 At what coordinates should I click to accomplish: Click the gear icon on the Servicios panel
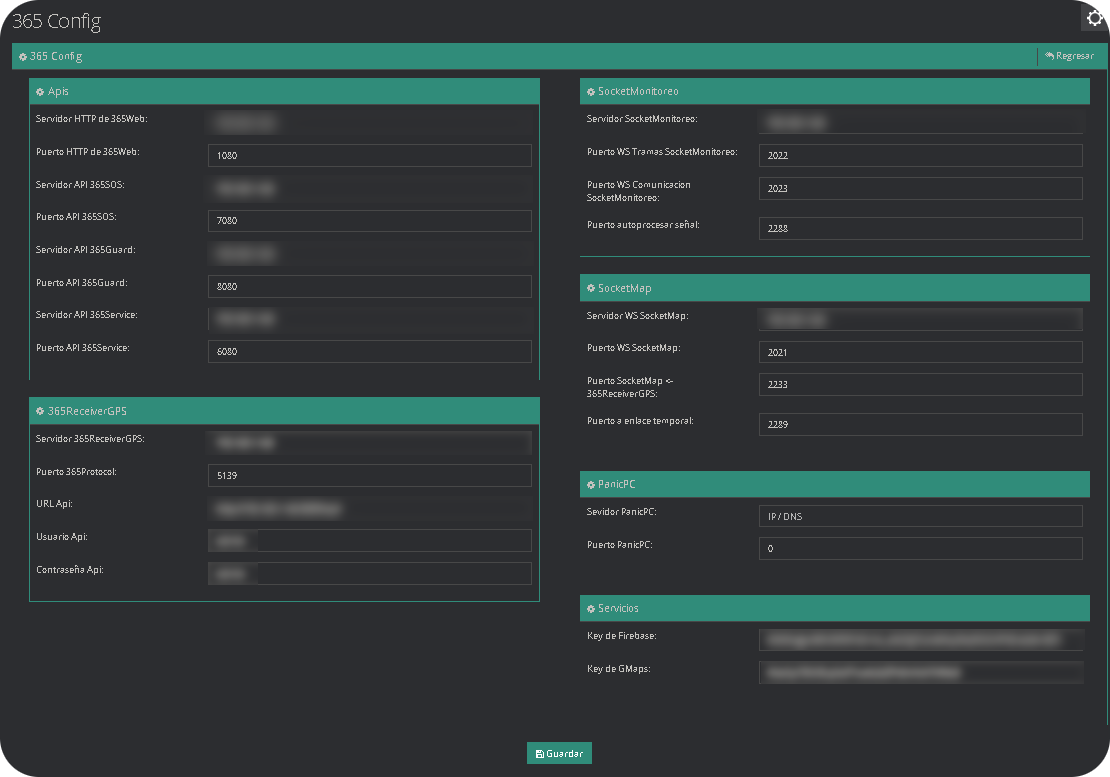(591, 607)
